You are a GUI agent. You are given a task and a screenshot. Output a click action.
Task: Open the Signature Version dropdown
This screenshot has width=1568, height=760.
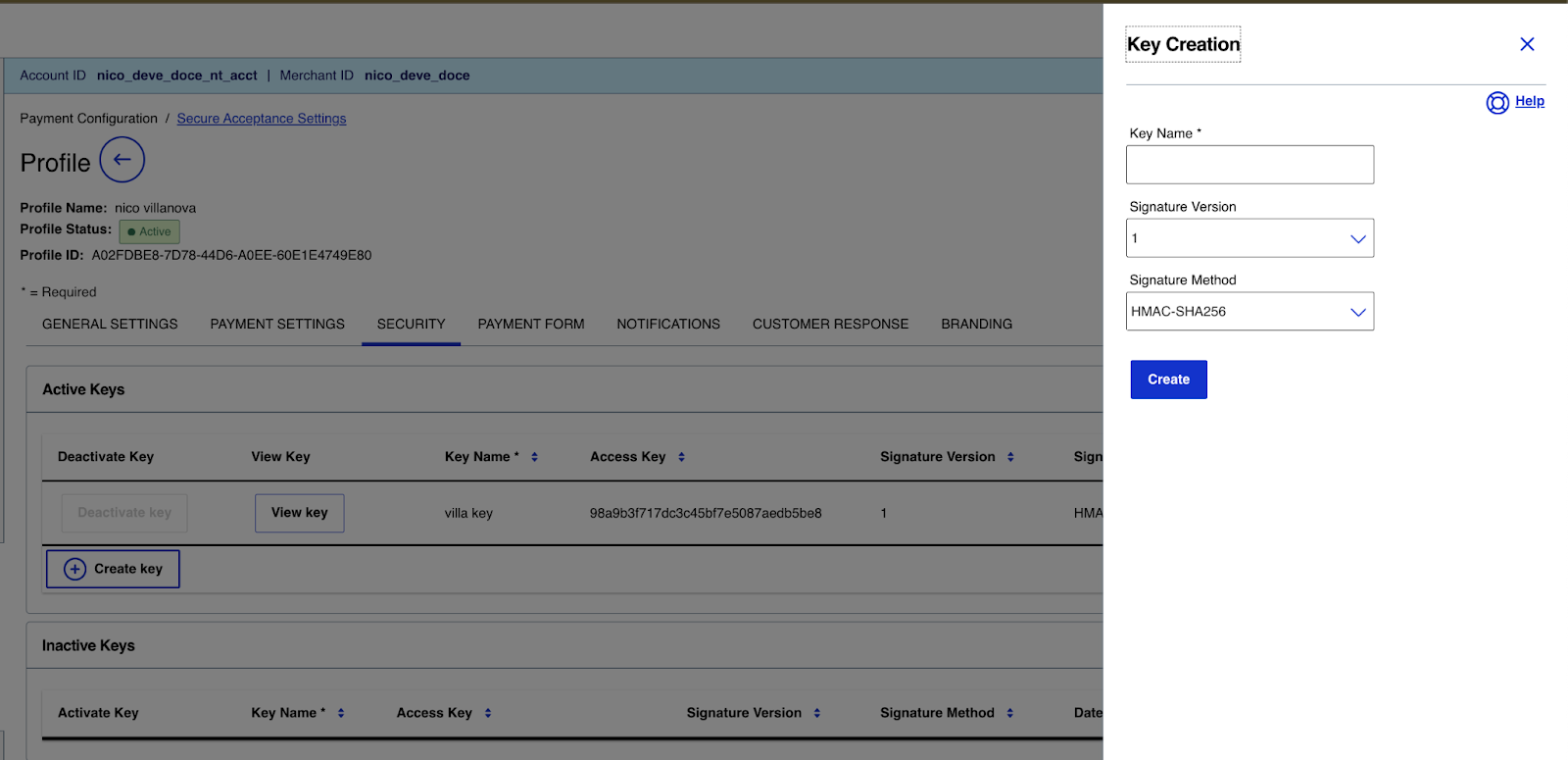point(1249,238)
